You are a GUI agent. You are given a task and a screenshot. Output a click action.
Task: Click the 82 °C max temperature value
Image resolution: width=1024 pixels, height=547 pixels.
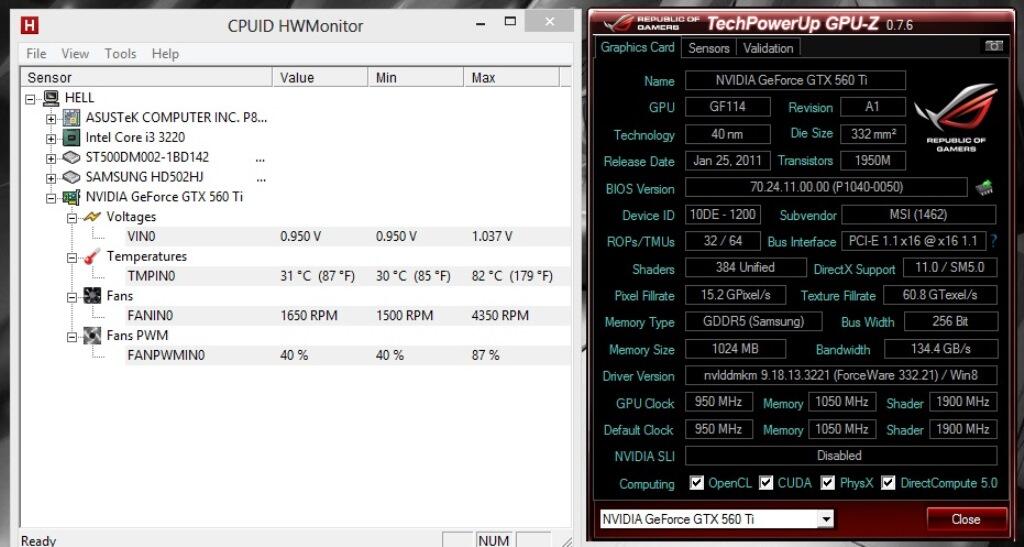coord(512,276)
